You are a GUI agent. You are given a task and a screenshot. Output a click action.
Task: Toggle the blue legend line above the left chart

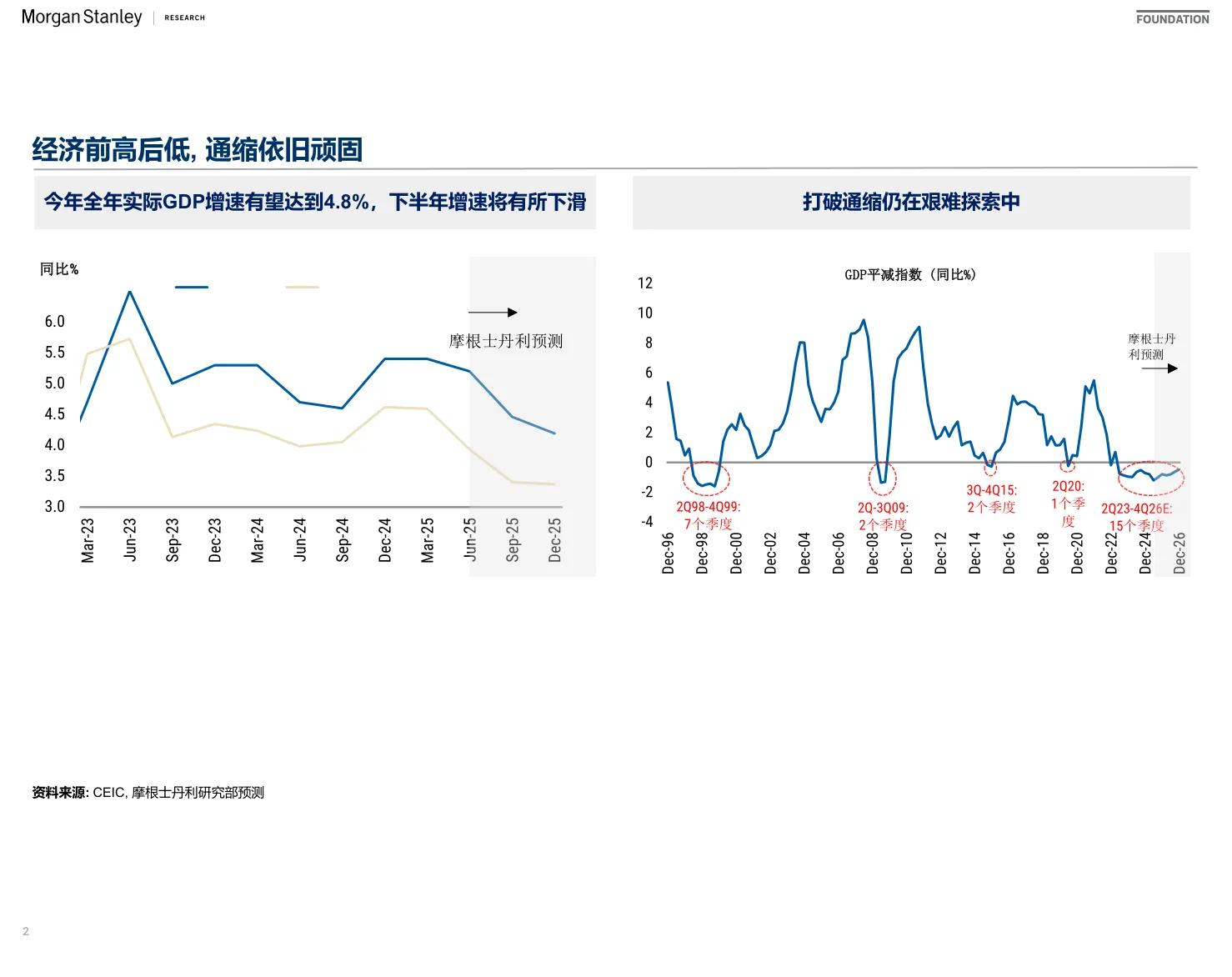[193, 286]
